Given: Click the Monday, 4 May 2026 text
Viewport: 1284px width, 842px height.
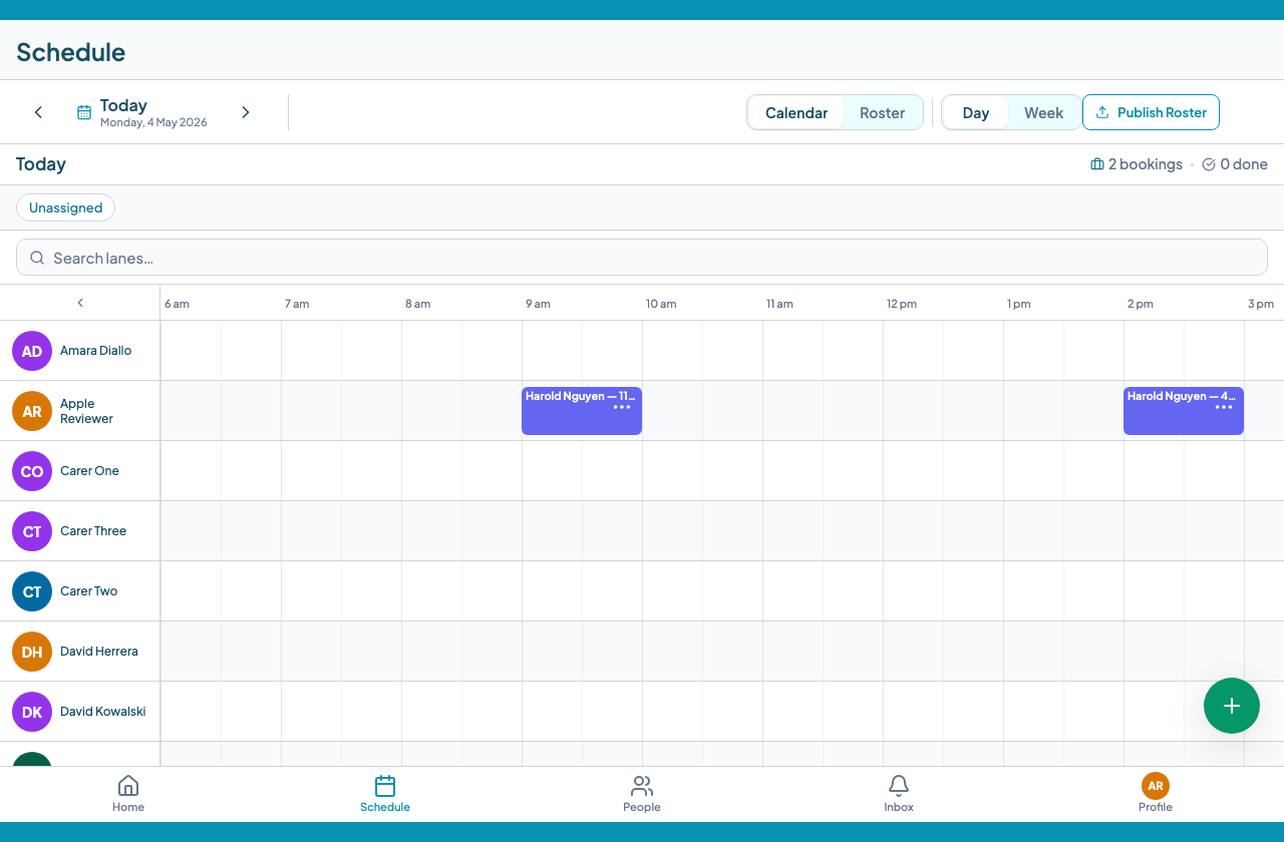Looking at the screenshot, I should pos(154,122).
